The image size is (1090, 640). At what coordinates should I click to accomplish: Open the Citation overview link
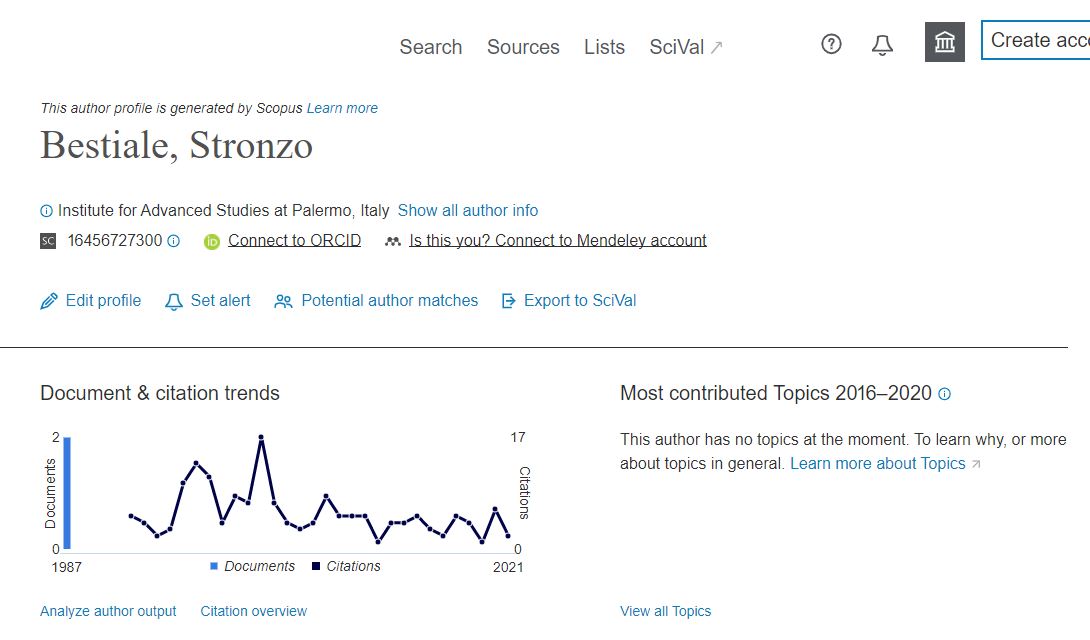pyautogui.click(x=254, y=612)
